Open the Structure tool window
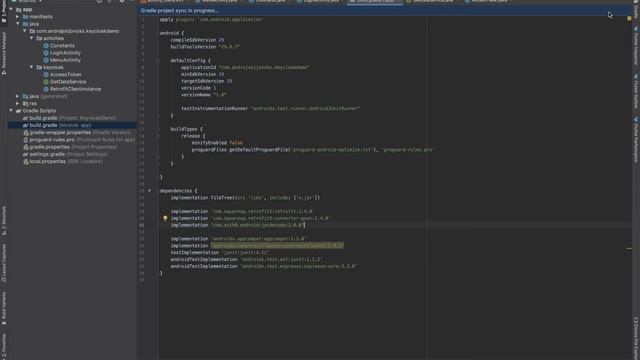The width and height of the screenshot is (640, 360). 4,220
